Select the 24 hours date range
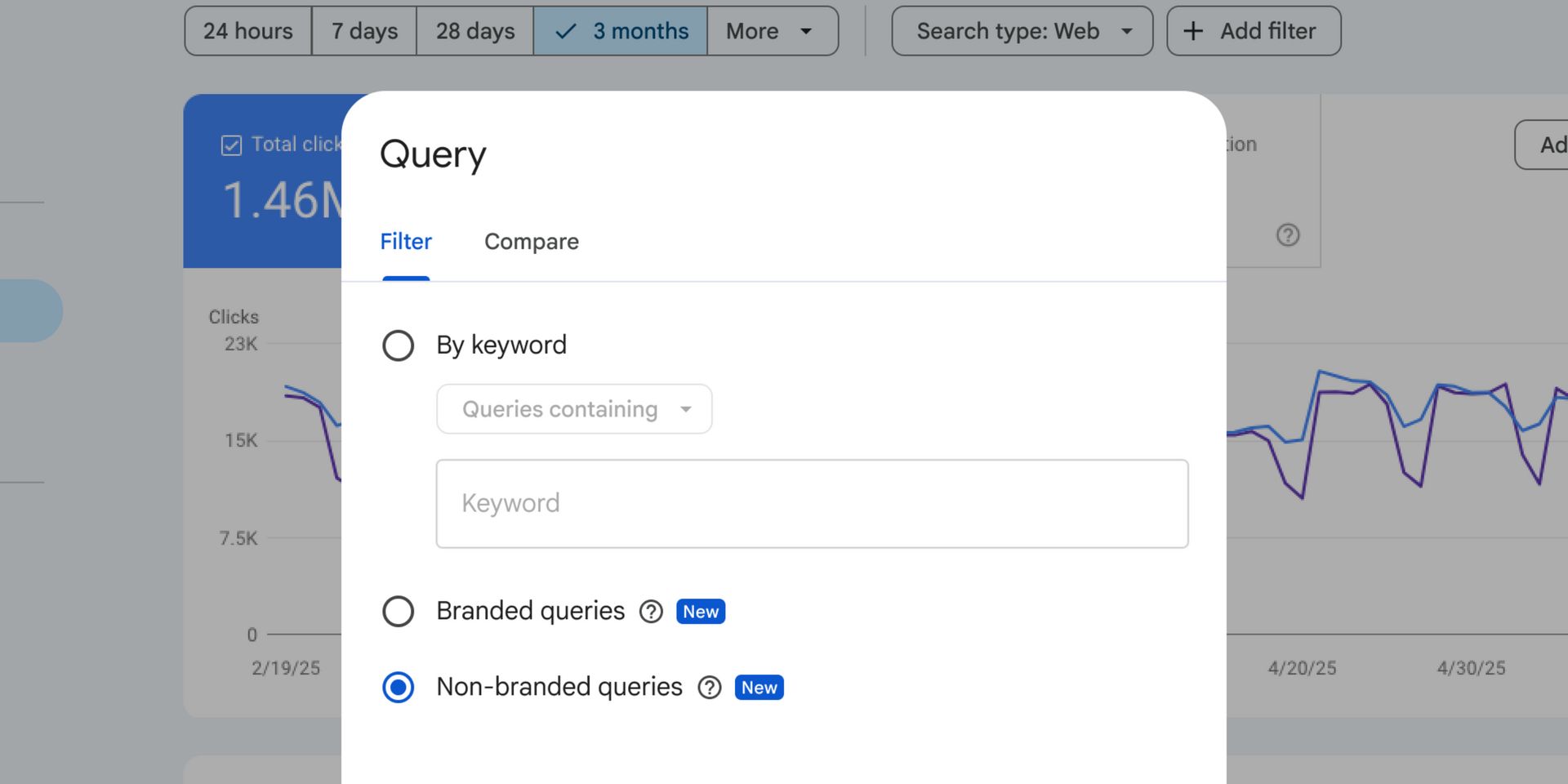 tap(248, 31)
